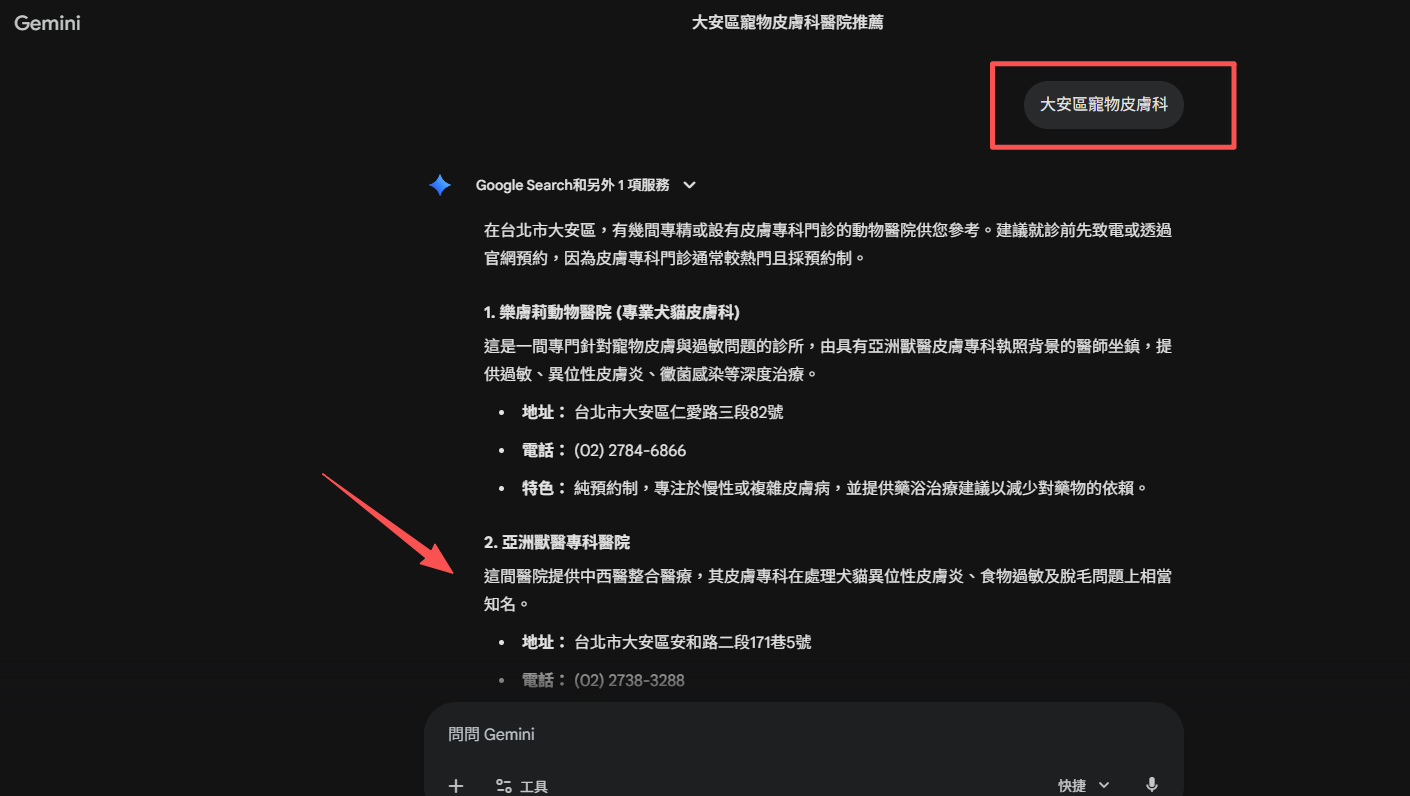The width and height of the screenshot is (1410, 796).
Task: Open the 工具 tools icon
Action: 504,786
